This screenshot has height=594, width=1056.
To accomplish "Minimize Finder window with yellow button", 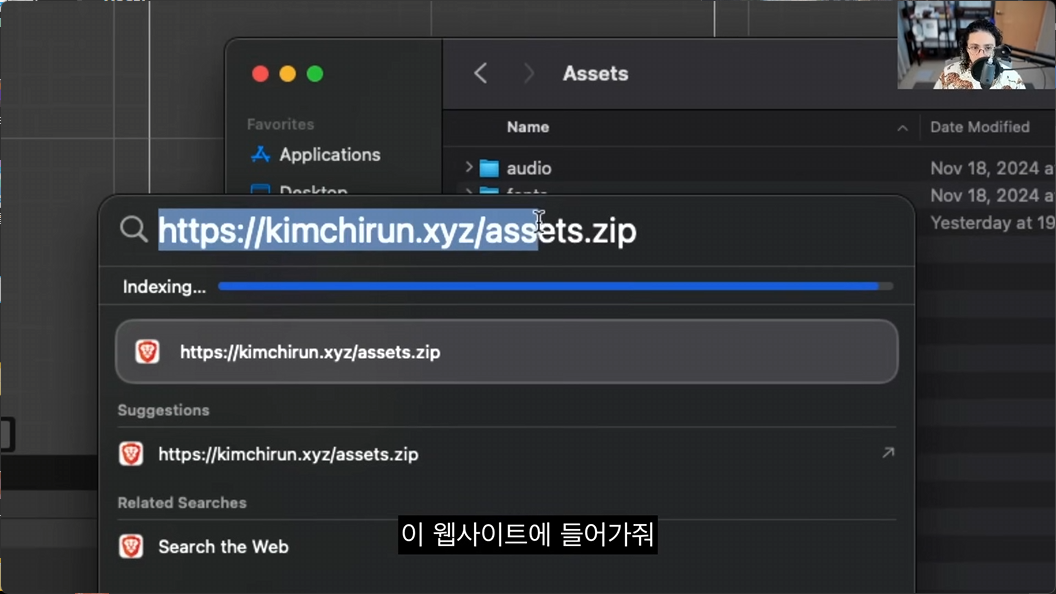I will coord(288,73).
